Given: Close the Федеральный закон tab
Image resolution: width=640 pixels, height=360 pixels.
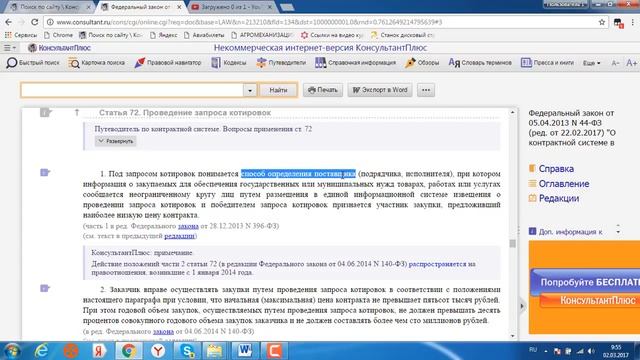Looking at the screenshot, I should [179, 7].
